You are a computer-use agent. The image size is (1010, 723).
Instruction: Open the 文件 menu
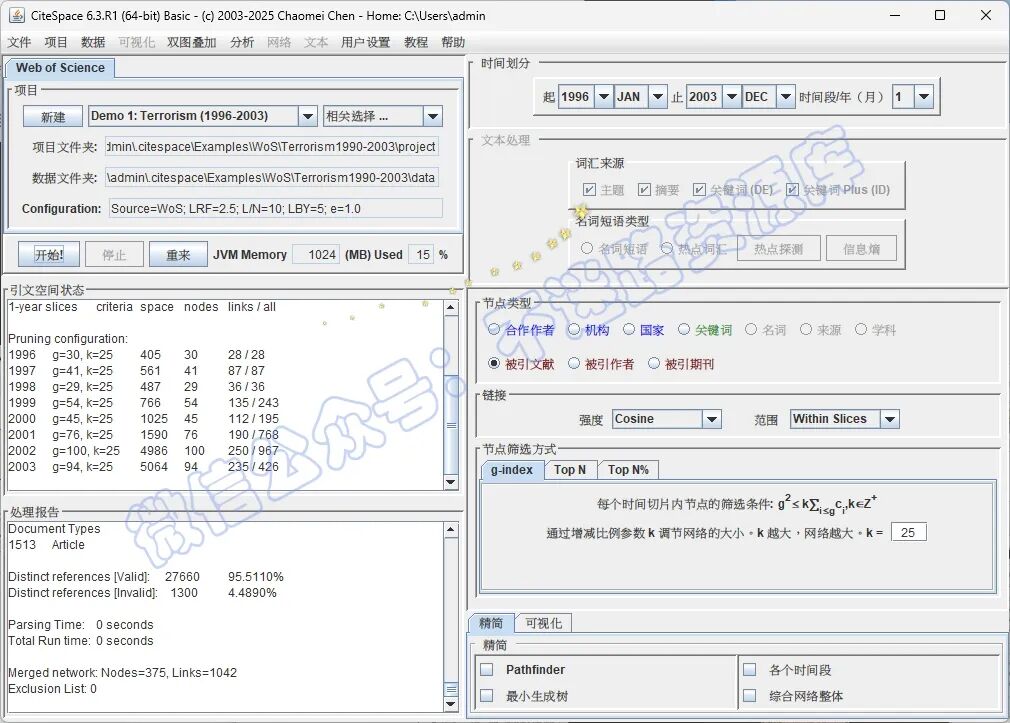[x=19, y=42]
